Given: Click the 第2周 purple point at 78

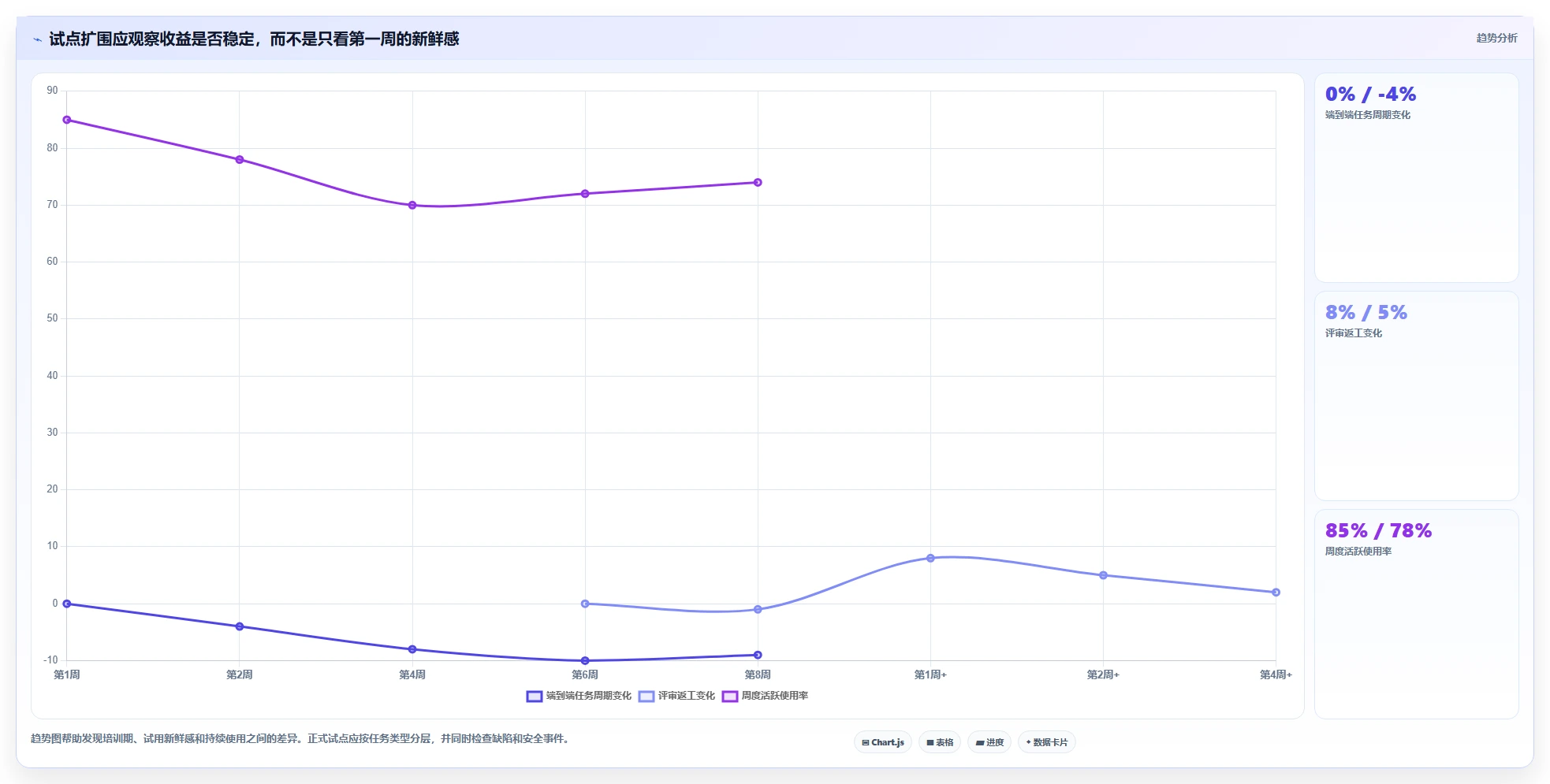Looking at the screenshot, I should coord(240,160).
